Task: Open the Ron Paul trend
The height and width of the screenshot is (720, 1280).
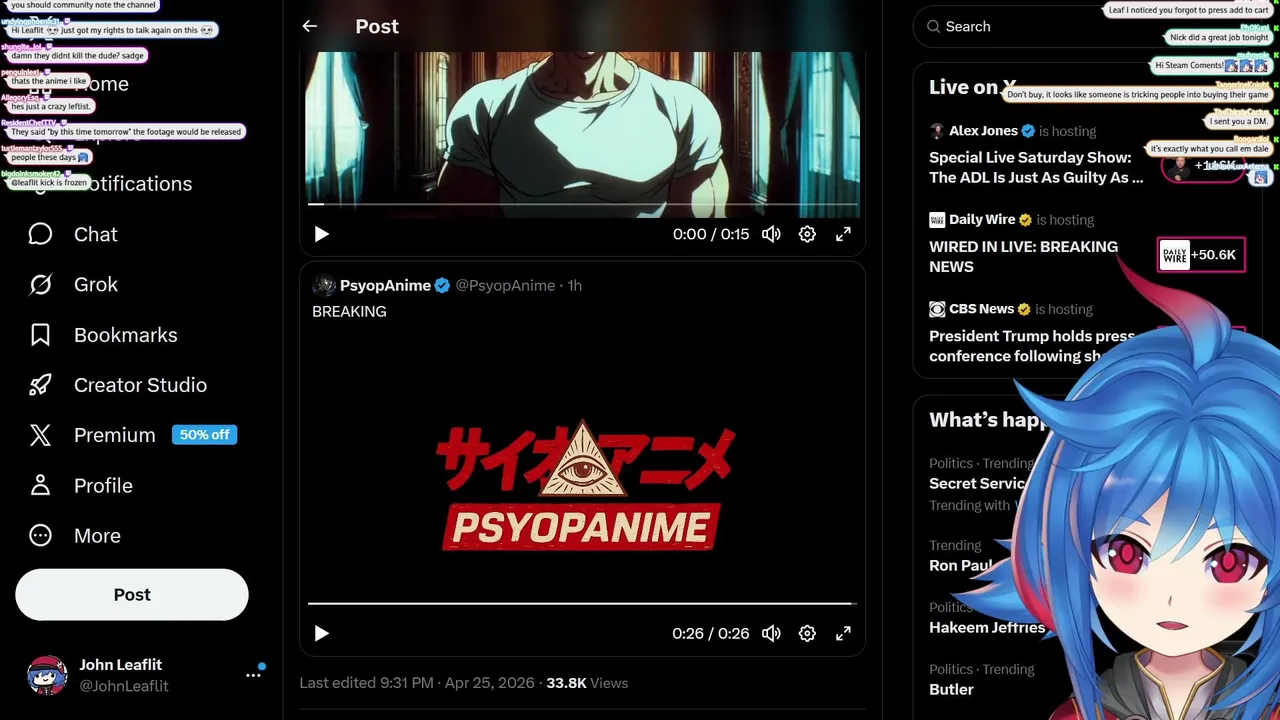Action: pyautogui.click(x=960, y=566)
